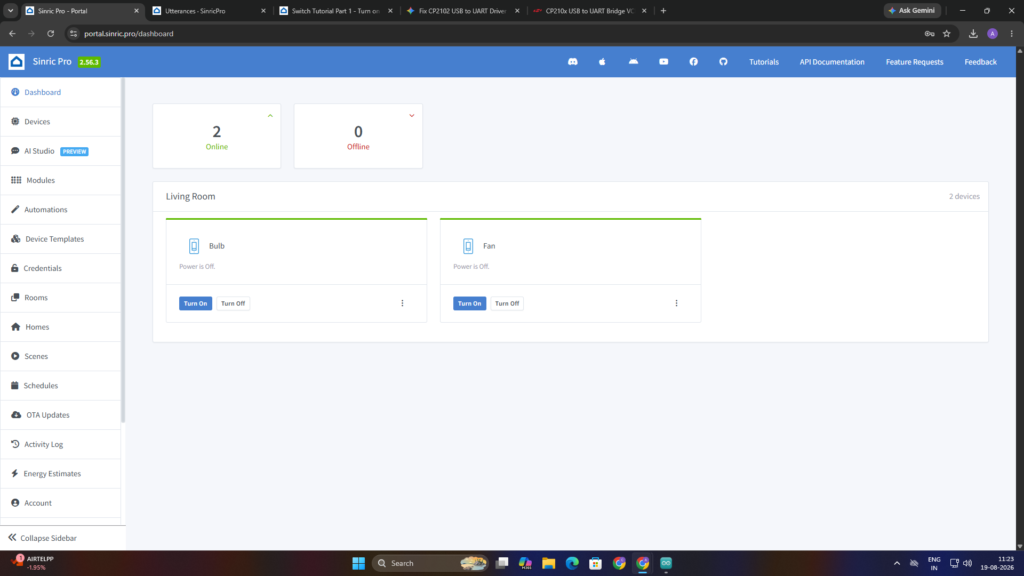1024x576 pixels.
Task: Open Bulb card three-dot options menu
Action: click(402, 303)
